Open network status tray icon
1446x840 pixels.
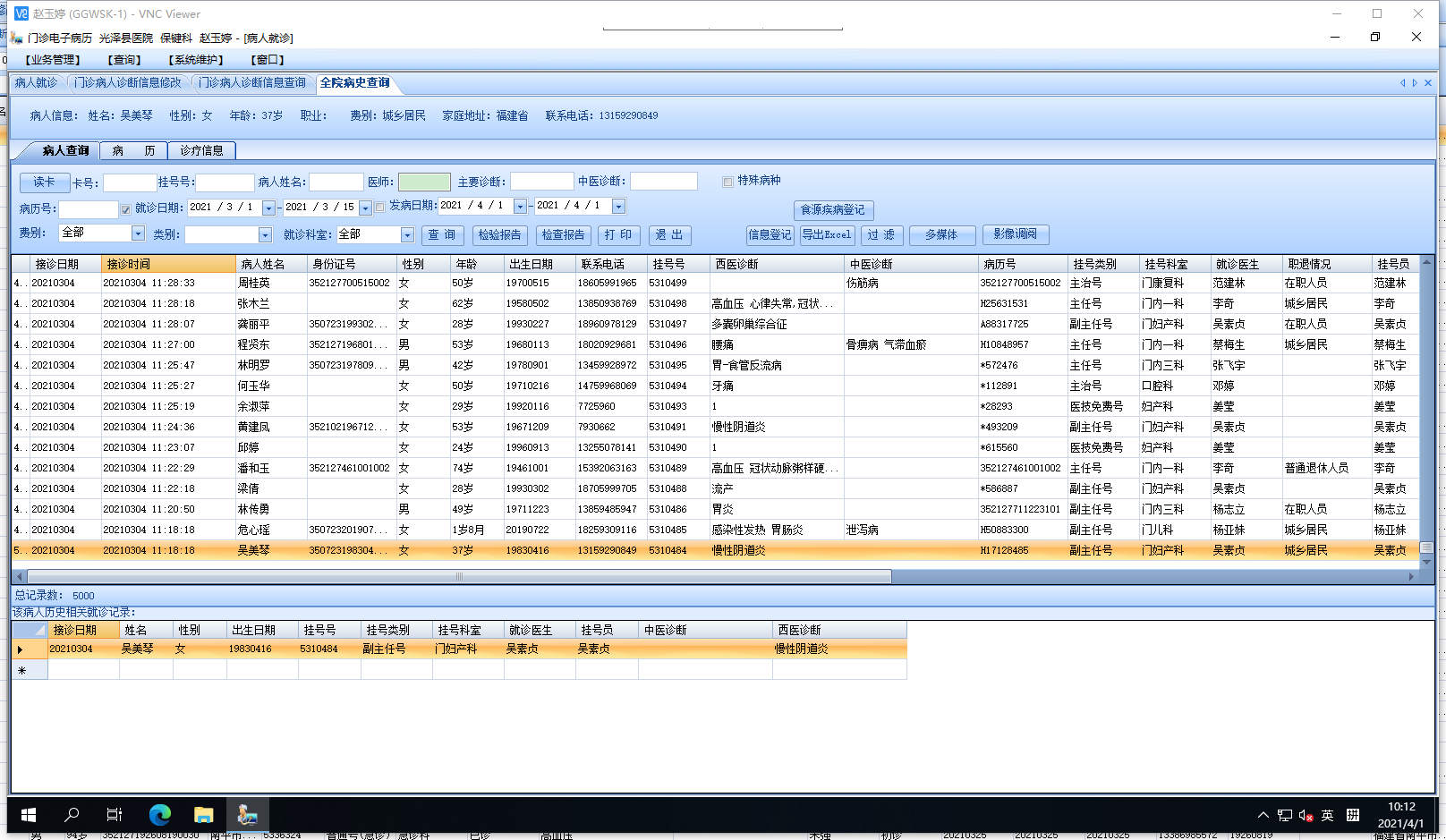click(1285, 815)
